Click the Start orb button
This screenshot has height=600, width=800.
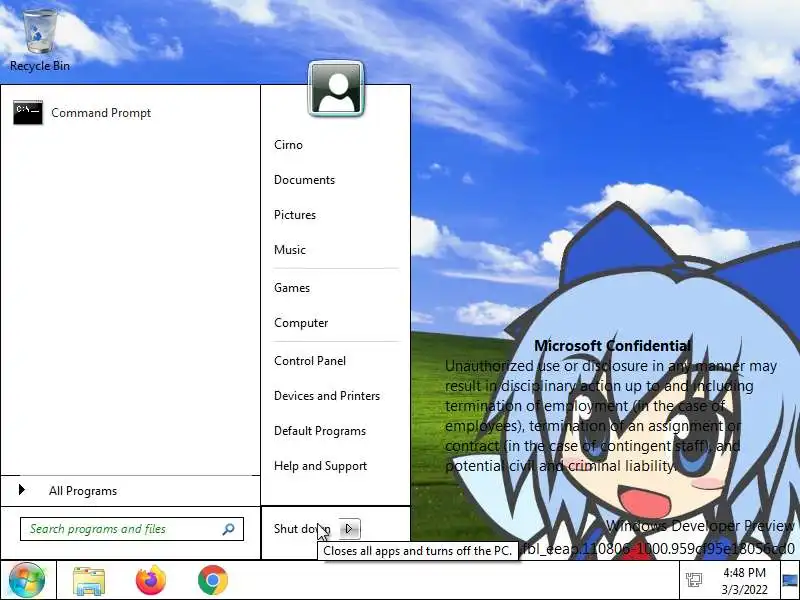pos(27,580)
